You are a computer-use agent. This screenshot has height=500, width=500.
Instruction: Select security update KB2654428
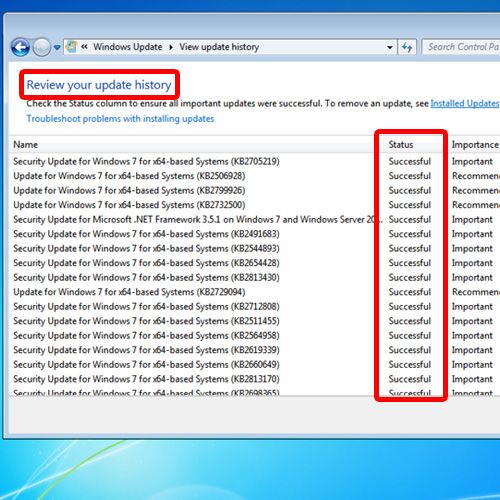coord(146,263)
